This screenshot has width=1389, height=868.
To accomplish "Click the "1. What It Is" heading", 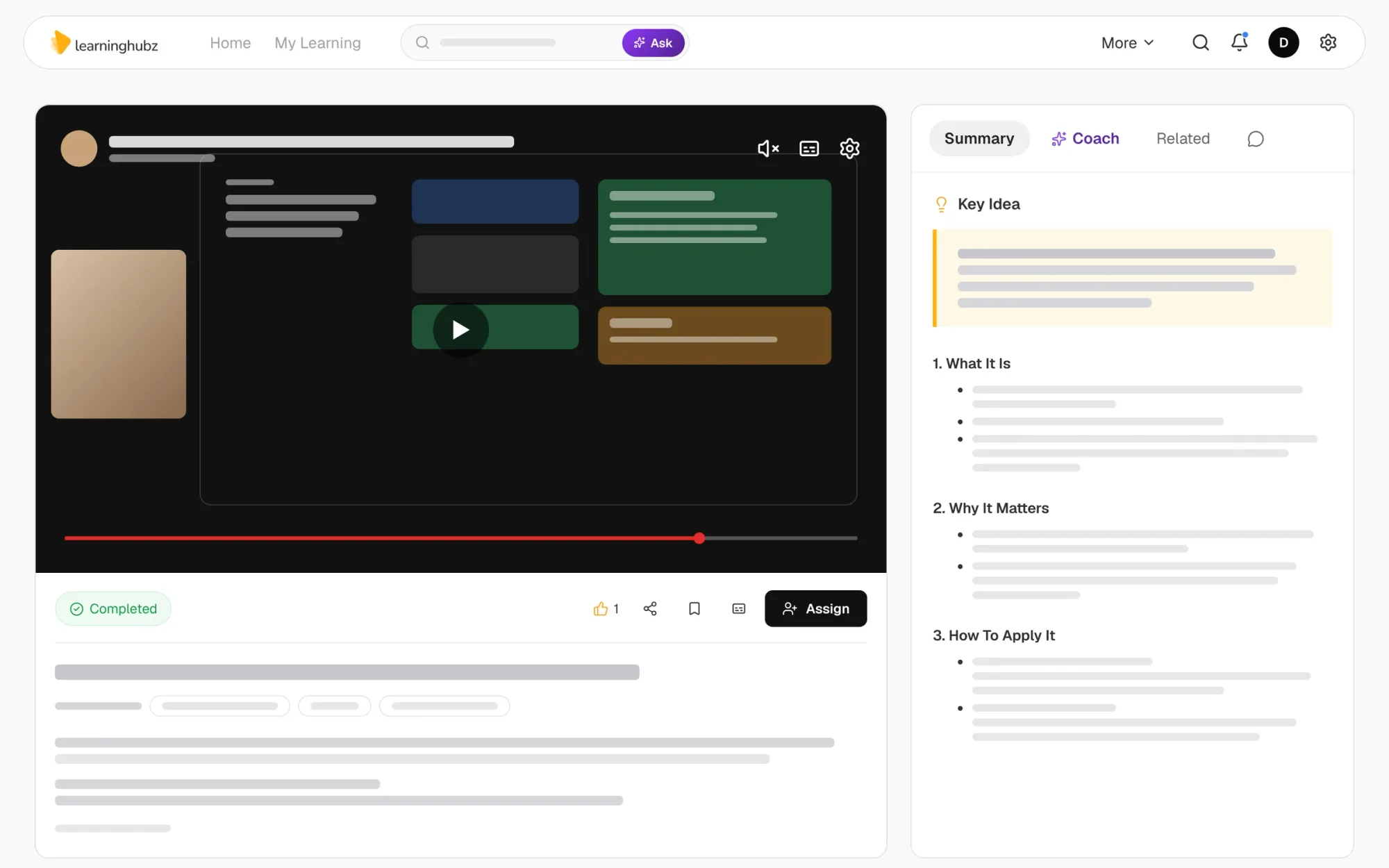I will [972, 364].
